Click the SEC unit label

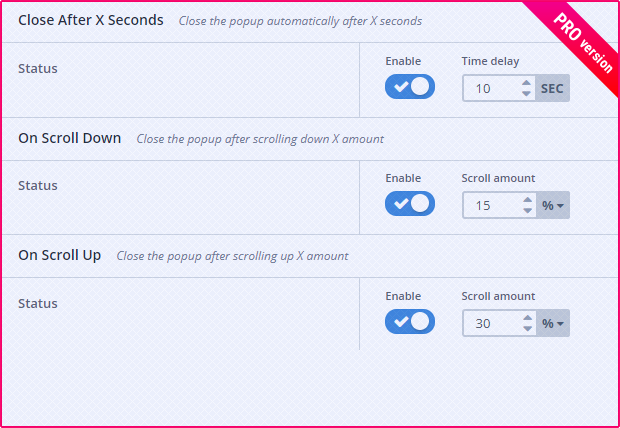click(552, 89)
